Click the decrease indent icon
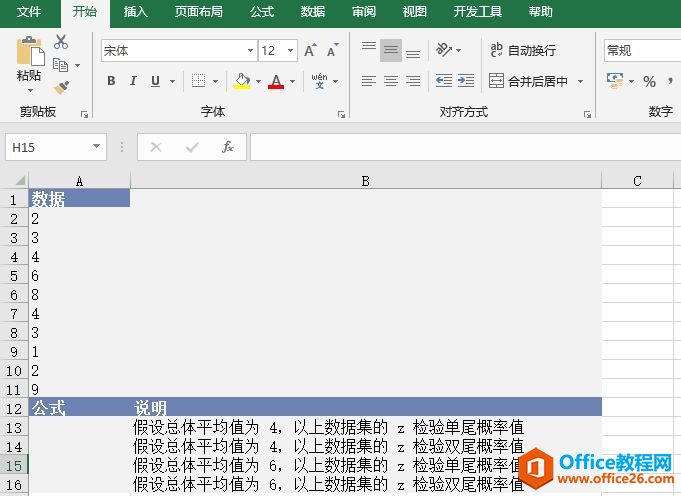This screenshot has height=496, width=681. click(x=443, y=81)
